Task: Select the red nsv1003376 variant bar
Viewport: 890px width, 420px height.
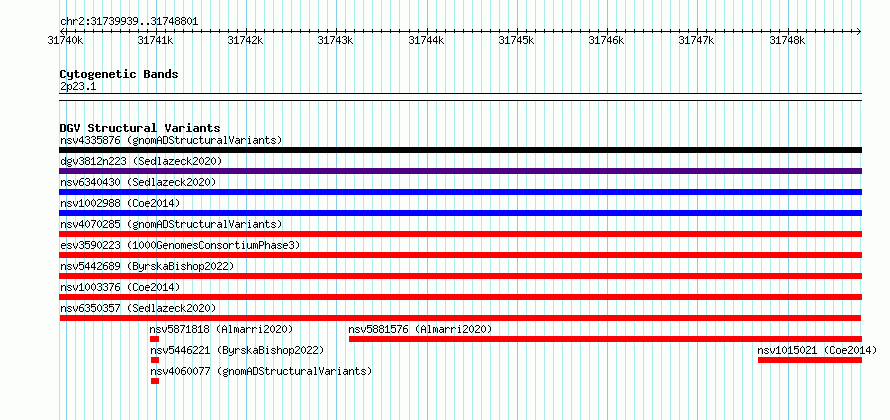Action: pos(460,297)
